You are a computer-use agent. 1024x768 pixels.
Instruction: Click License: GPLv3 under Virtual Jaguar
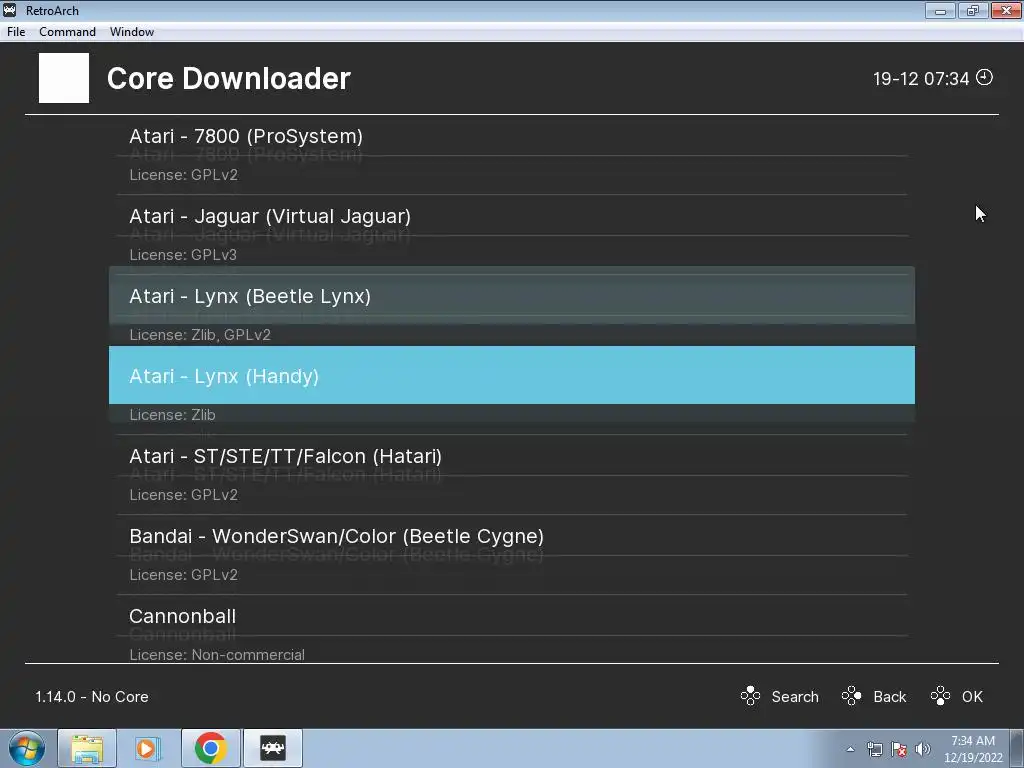point(184,255)
